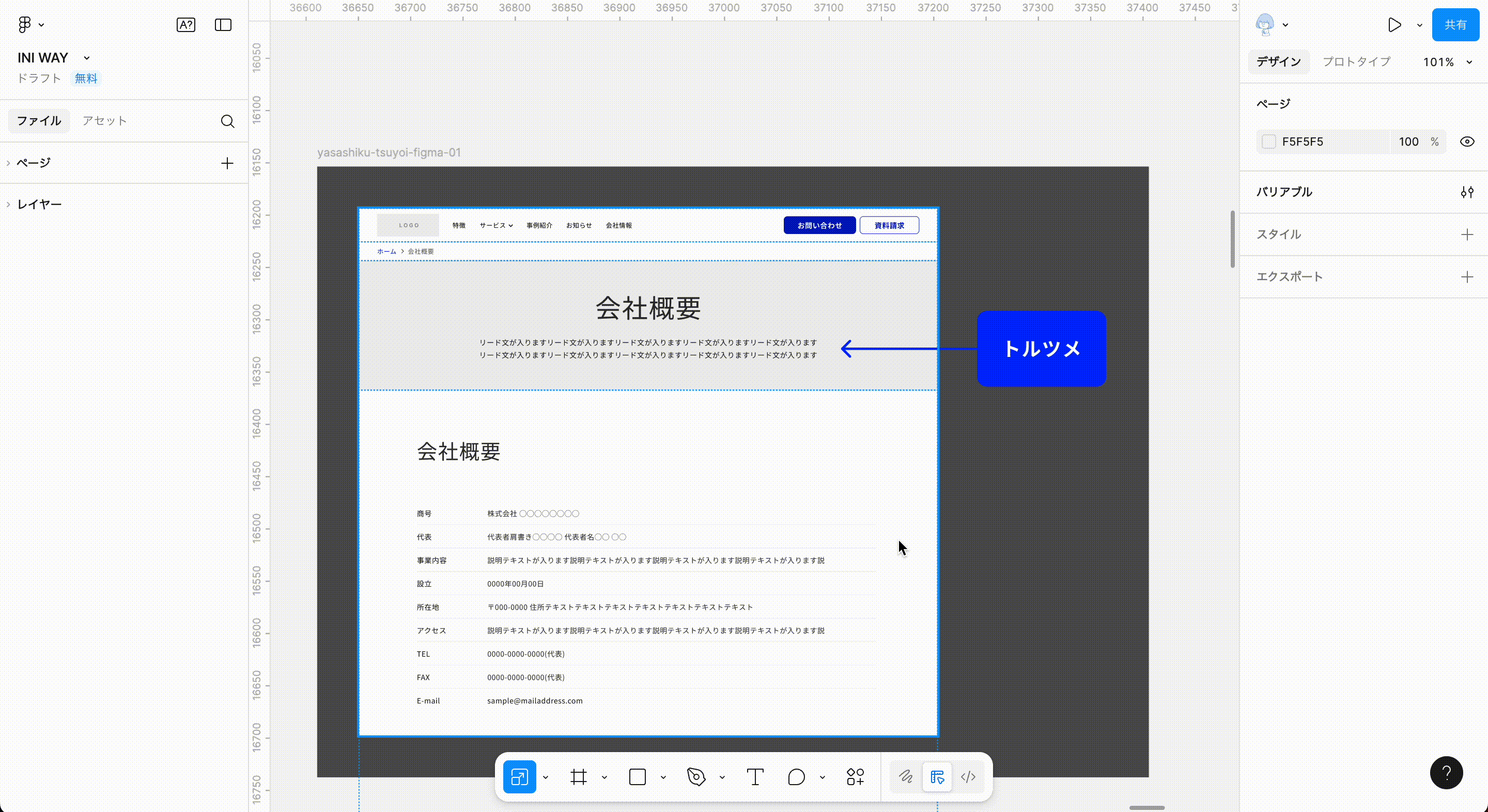
Task: Select the Frame tool in the toolbar
Action: coord(578,777)
